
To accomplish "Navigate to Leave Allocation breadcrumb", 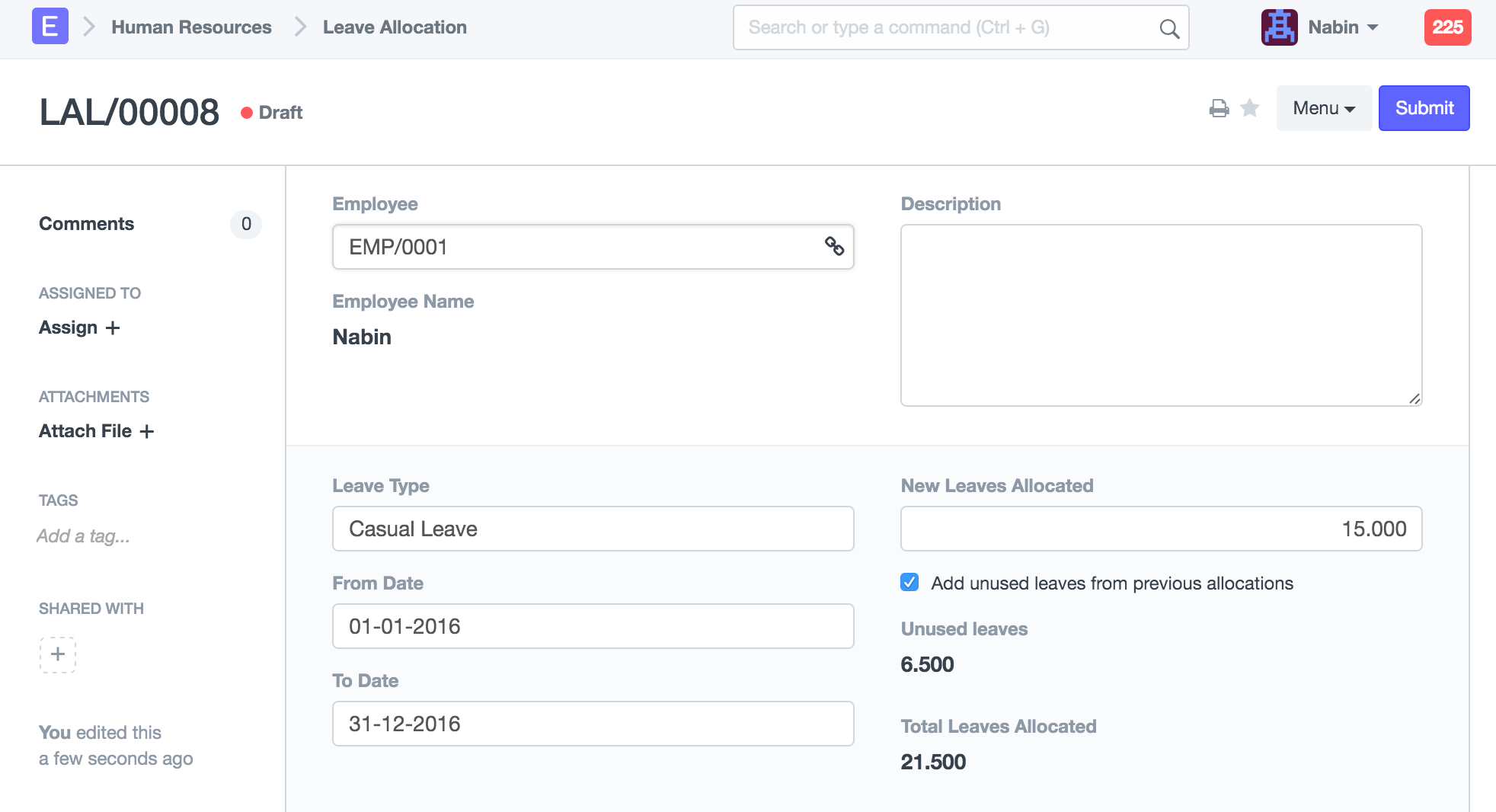I will [395, 27].
